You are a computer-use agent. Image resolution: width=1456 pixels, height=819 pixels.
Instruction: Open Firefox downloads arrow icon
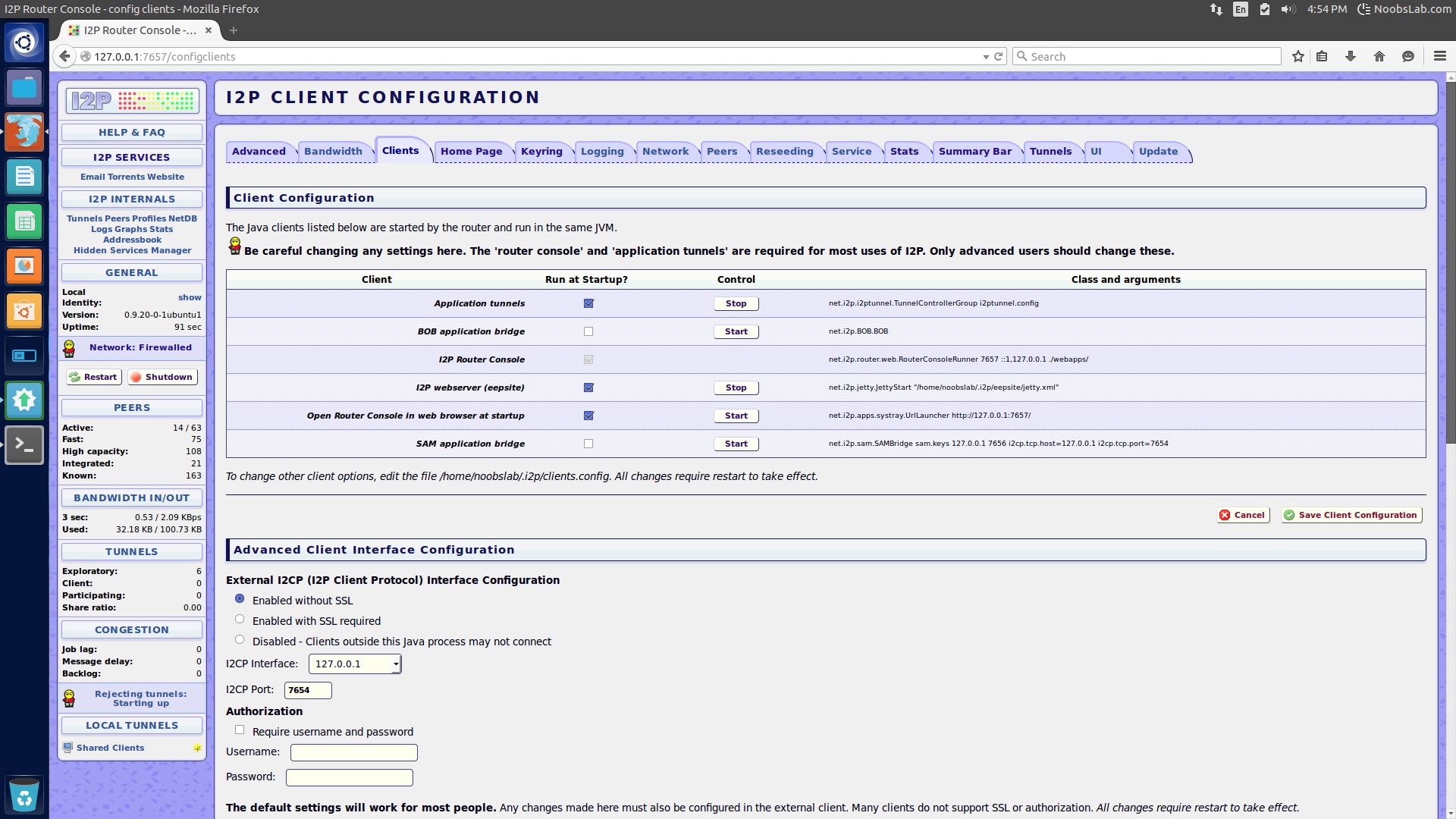coord(1351,56)
